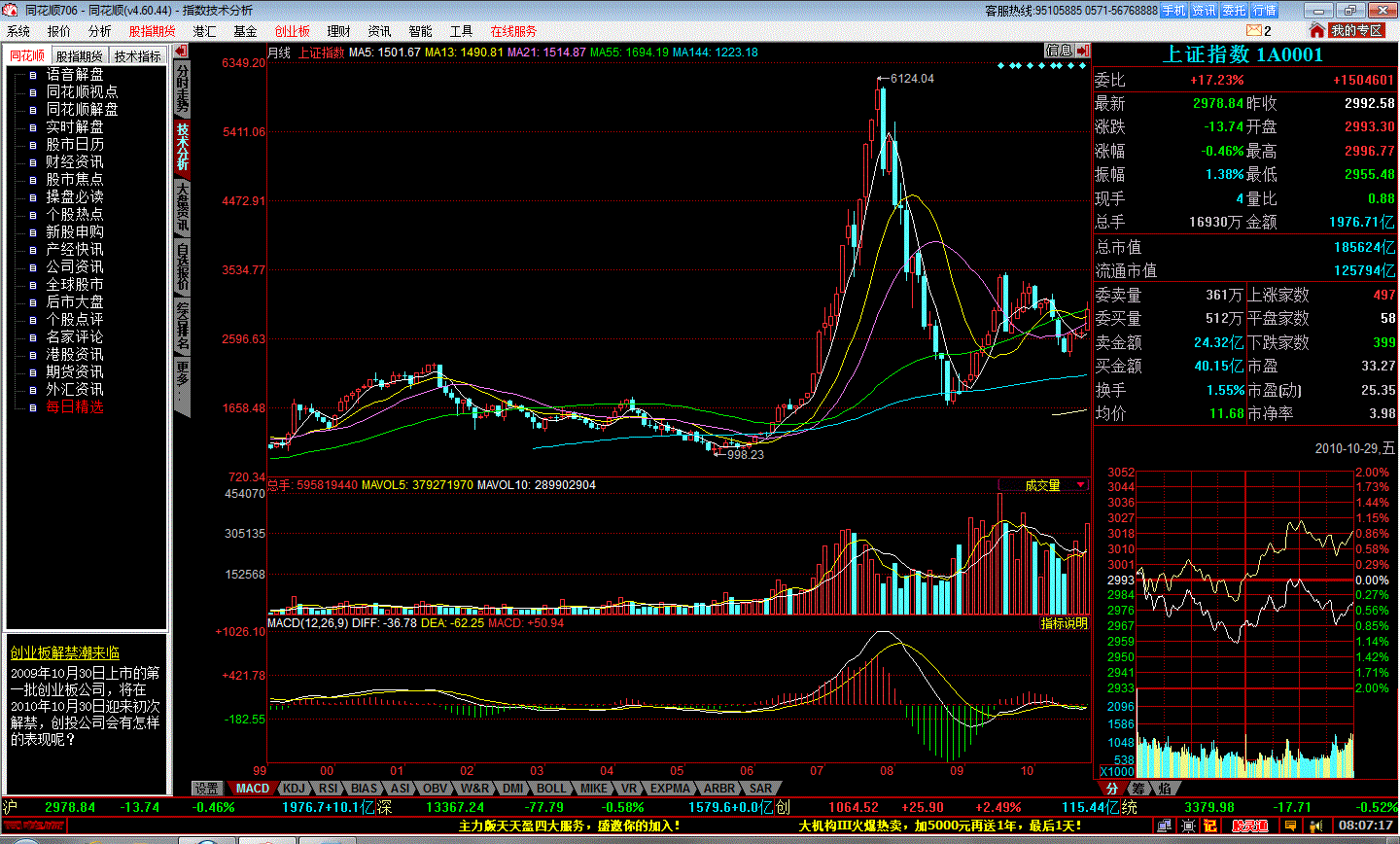Open the 全球股市 tree item
This screenshot has height=844, width=1400.
point(75,284)
